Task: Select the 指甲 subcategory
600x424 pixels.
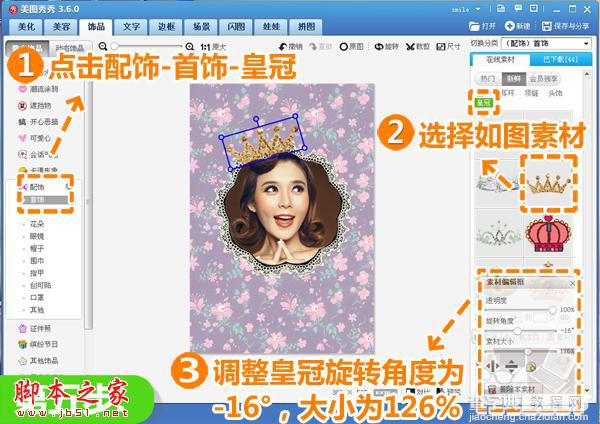Action: (x=36, y=273)
